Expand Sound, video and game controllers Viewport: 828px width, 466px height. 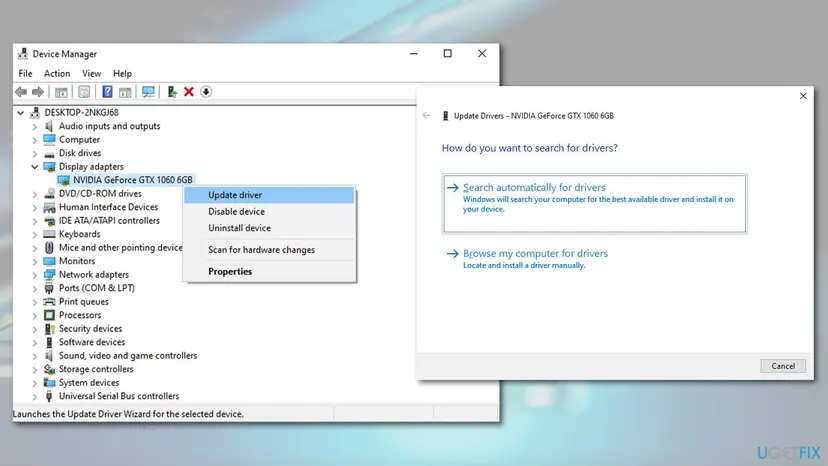coord(34,356)
